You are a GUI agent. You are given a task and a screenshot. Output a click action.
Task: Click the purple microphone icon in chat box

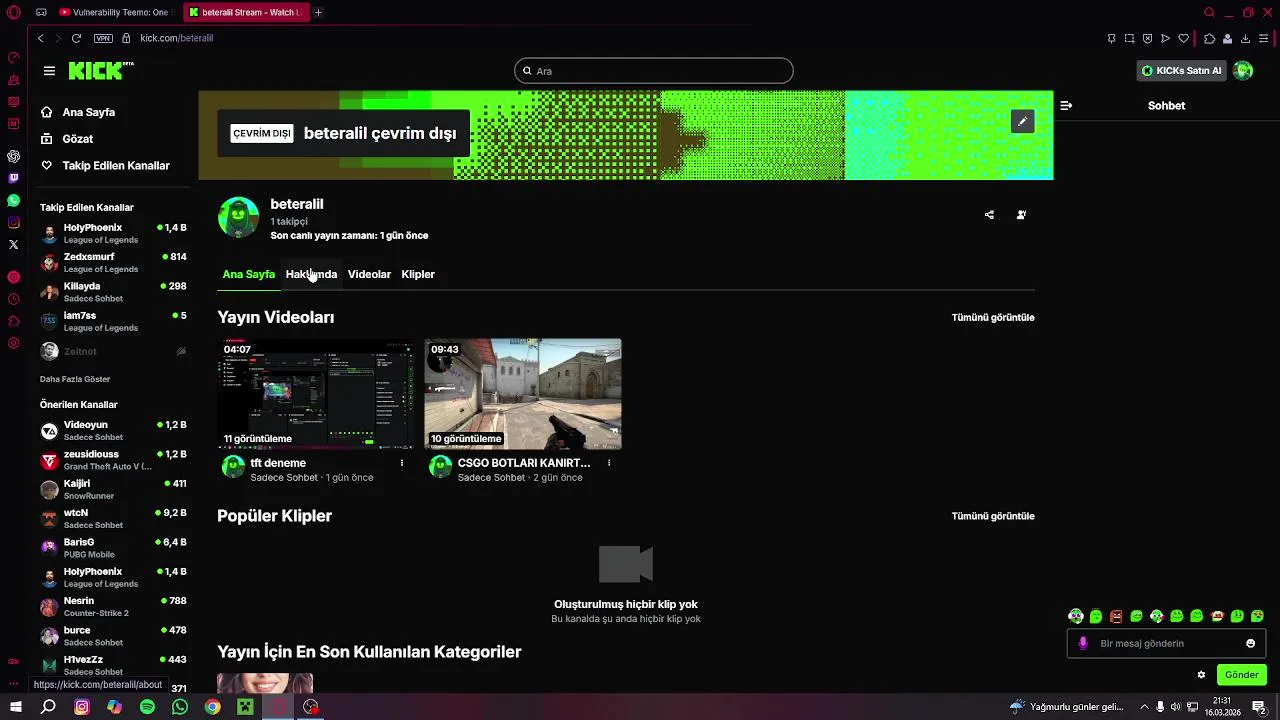click(1083, 643)
